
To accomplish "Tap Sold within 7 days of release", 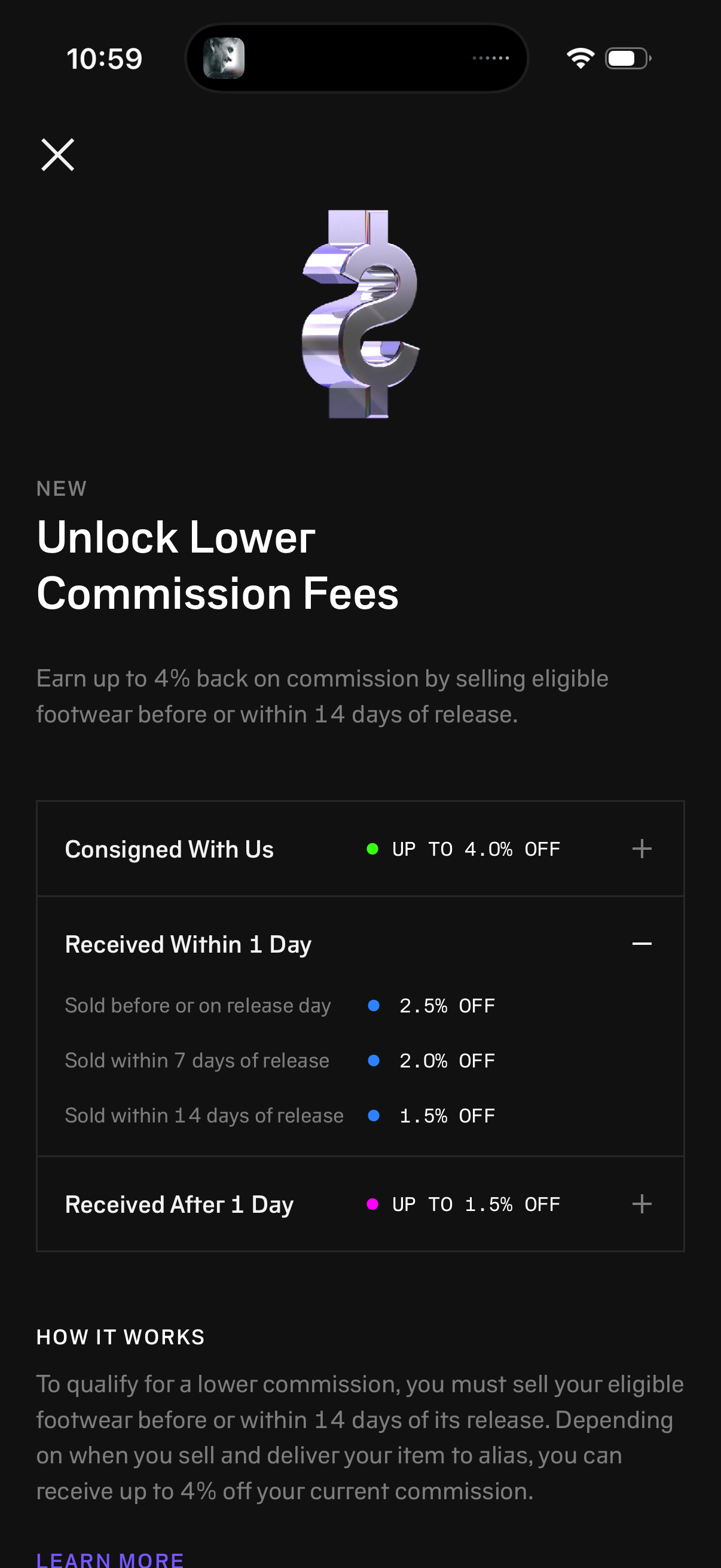I will (197, 1060).
